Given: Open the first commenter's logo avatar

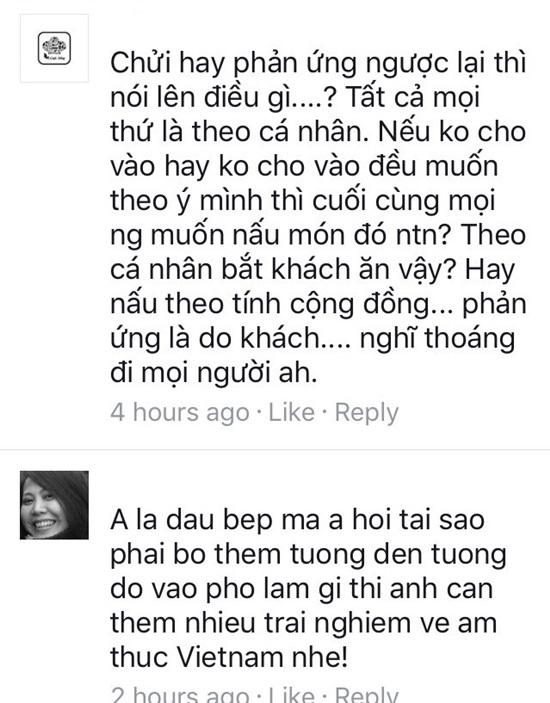Looking at the screenshot, I should pos(54,48).
